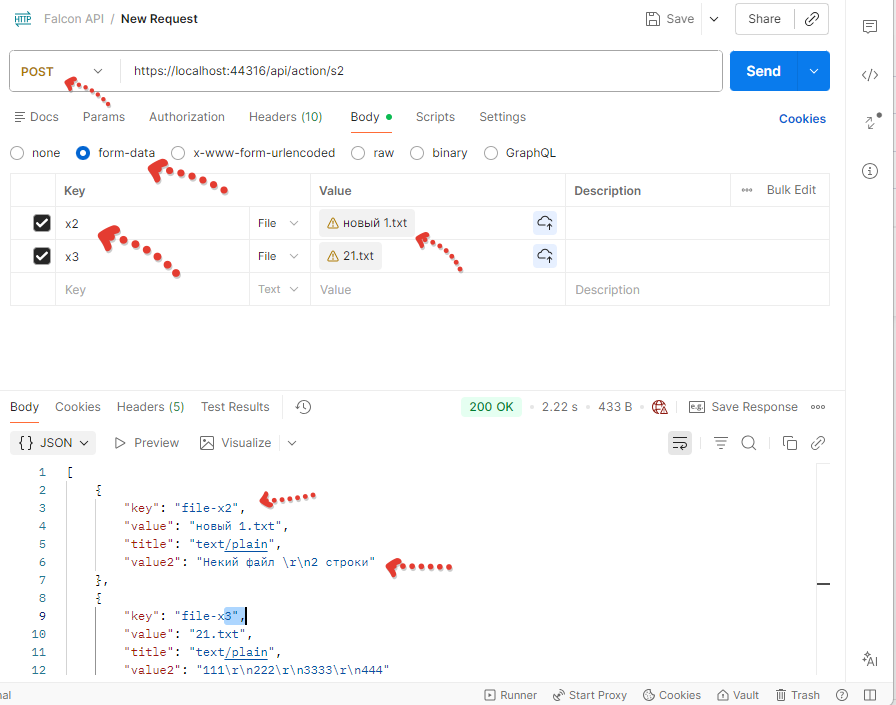Screen dimensions: 896x705
Task: Choose x-www-form-urlencoded body option
Action: 178,153
